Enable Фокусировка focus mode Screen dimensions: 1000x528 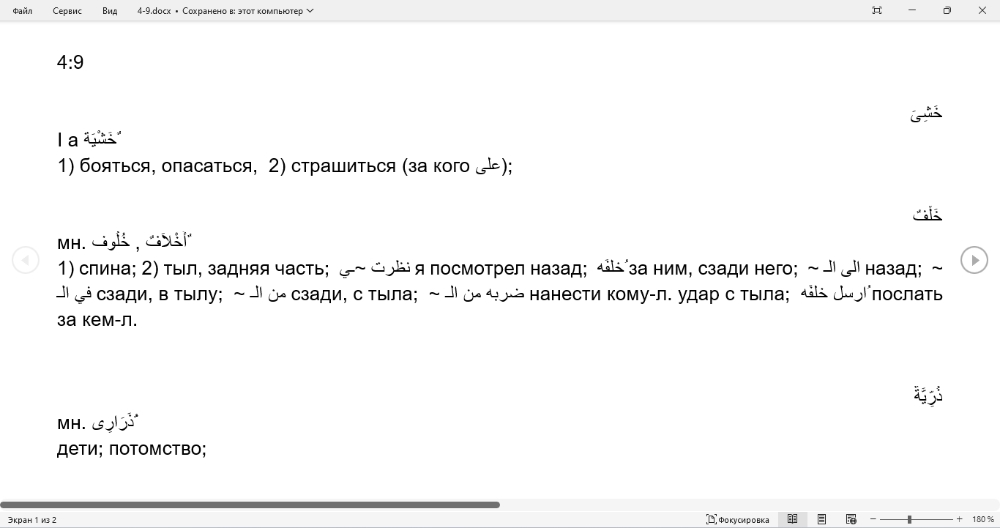pos(738,520)
